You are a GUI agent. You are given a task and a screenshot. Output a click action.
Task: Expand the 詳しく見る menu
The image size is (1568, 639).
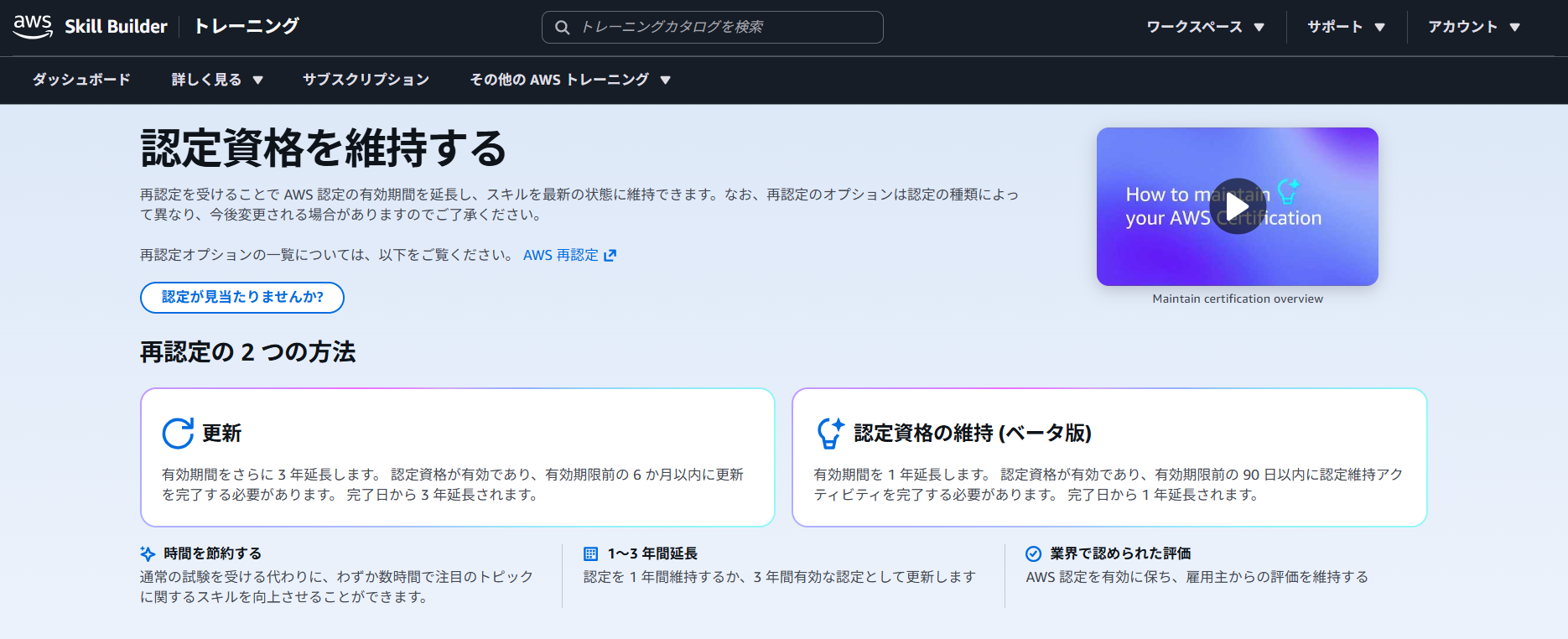tap(217, 80)
